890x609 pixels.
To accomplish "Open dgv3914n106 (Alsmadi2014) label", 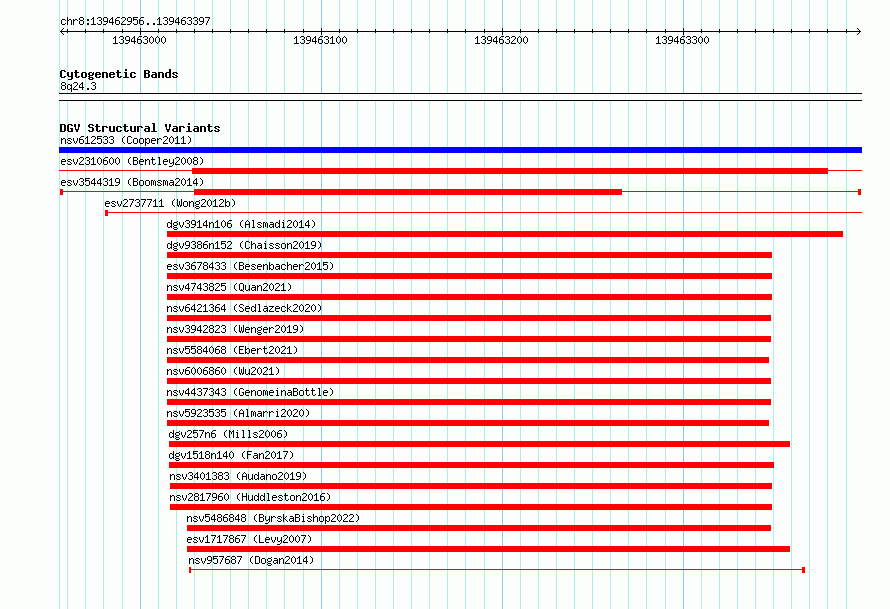I will pos(241,224).
